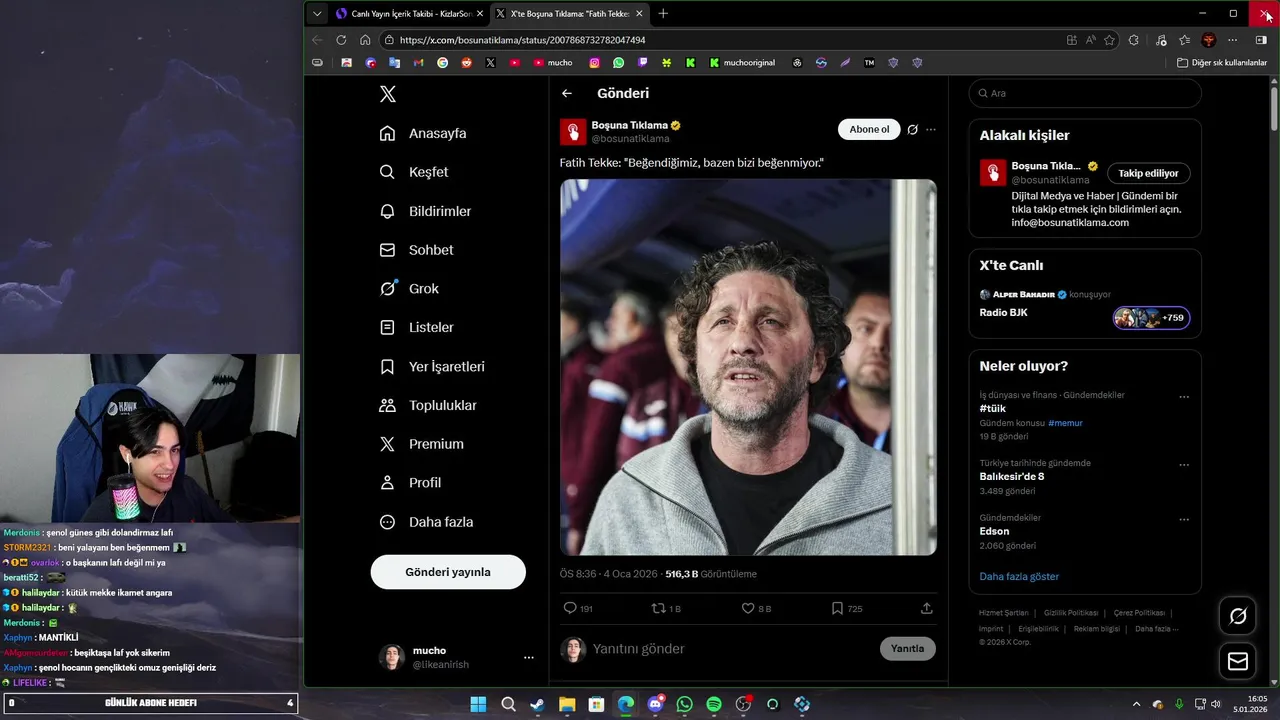This screenshot has height=720, width=1280.
Task: Click share post icon
Action: pyautogui.click(x=926, y=608)
